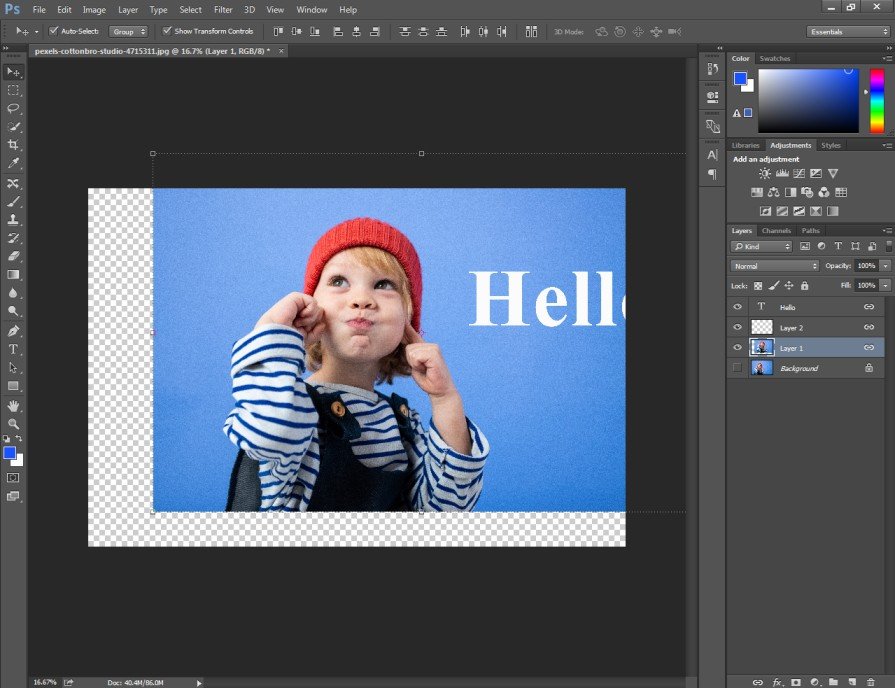The height and width of the screenshot is (688, 895).
Task: Open the Normal blend mode dropdown
Action: (x=775, y=265)
